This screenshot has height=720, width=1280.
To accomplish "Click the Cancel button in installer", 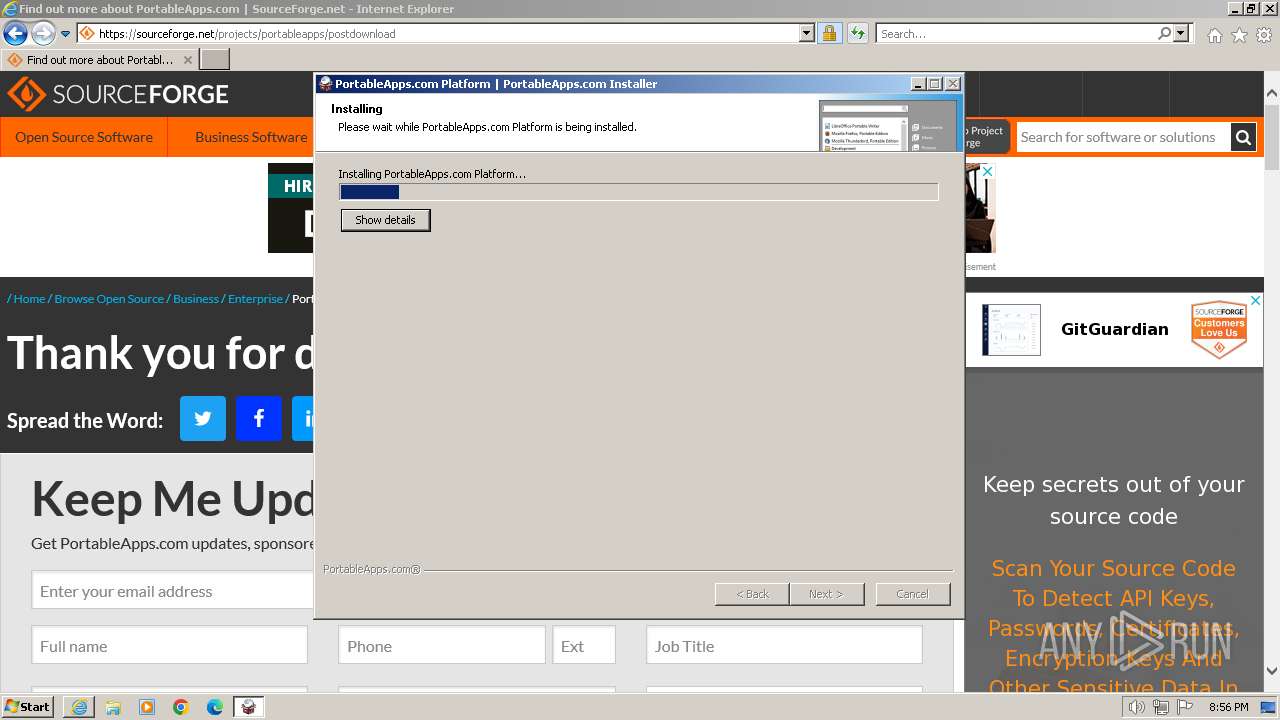I will (x=912, y=594).
